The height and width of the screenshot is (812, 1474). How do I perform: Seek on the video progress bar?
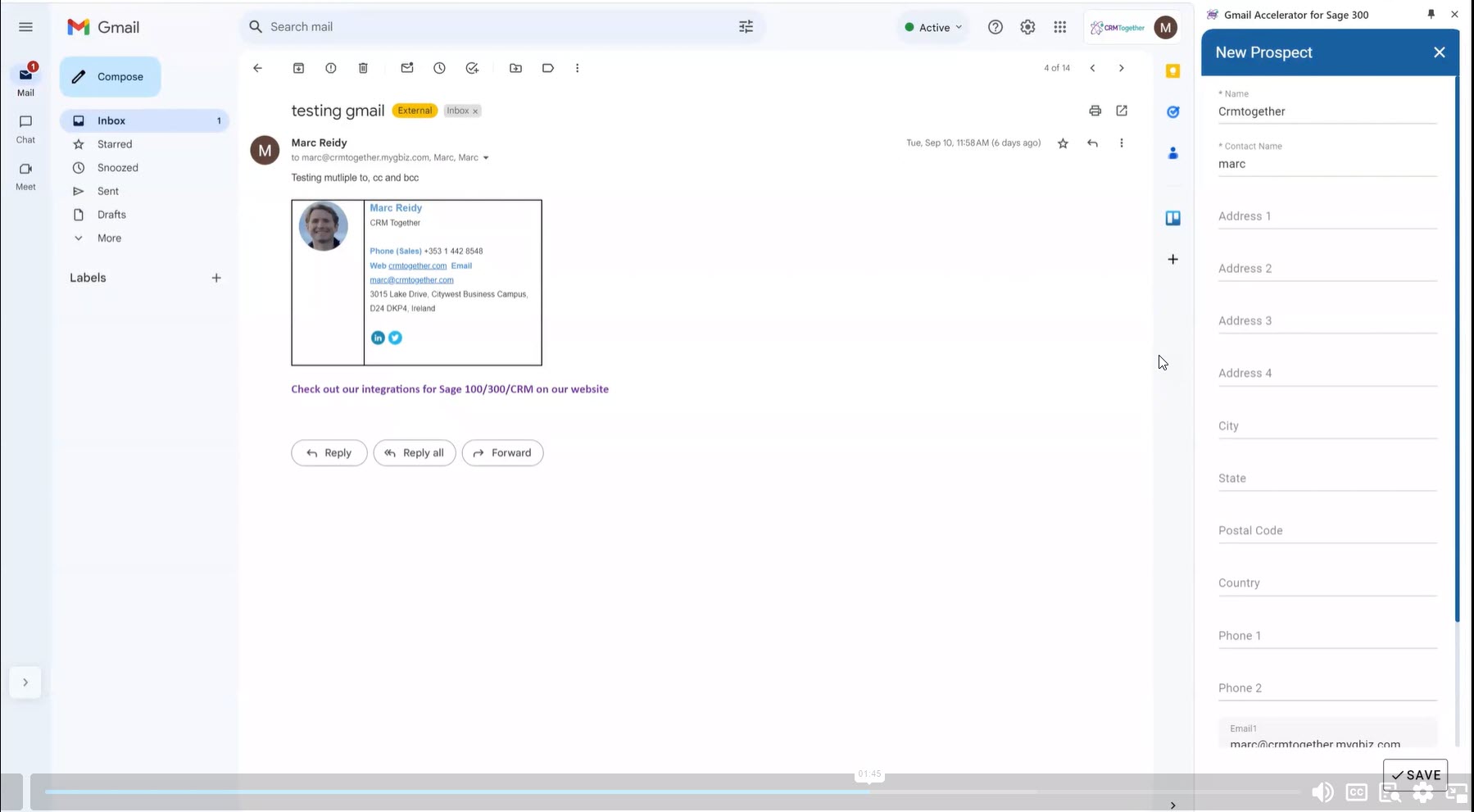(x=672, y=792)
